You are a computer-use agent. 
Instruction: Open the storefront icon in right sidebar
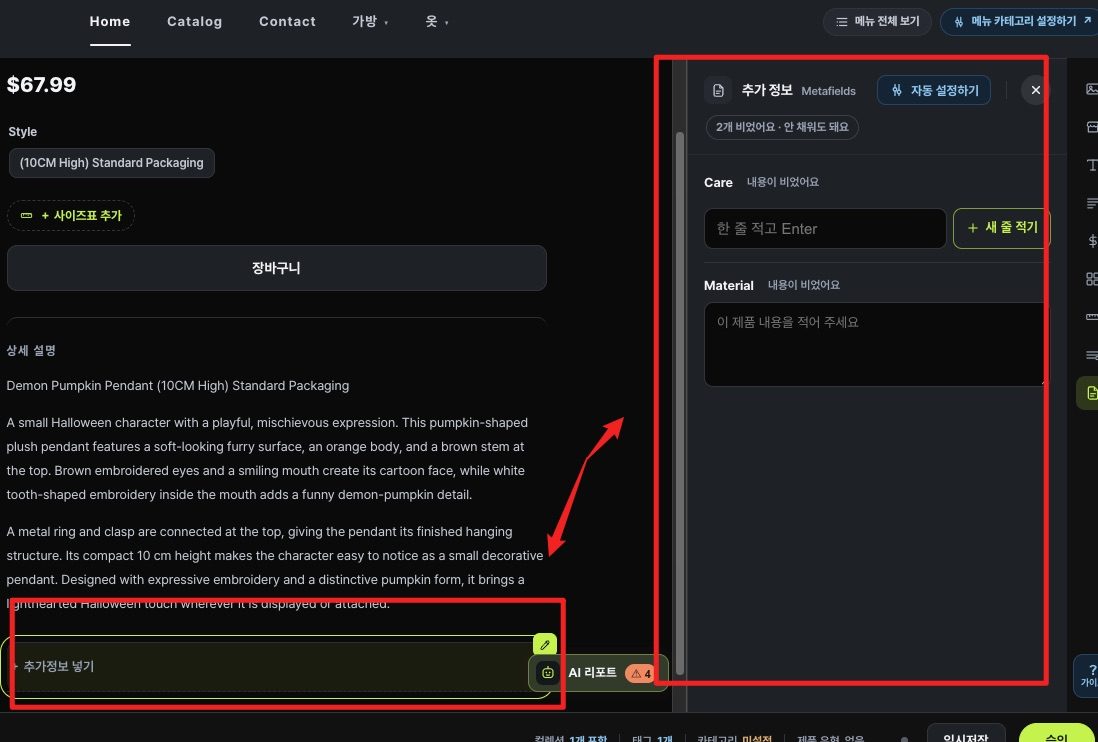pos(1091,127)
